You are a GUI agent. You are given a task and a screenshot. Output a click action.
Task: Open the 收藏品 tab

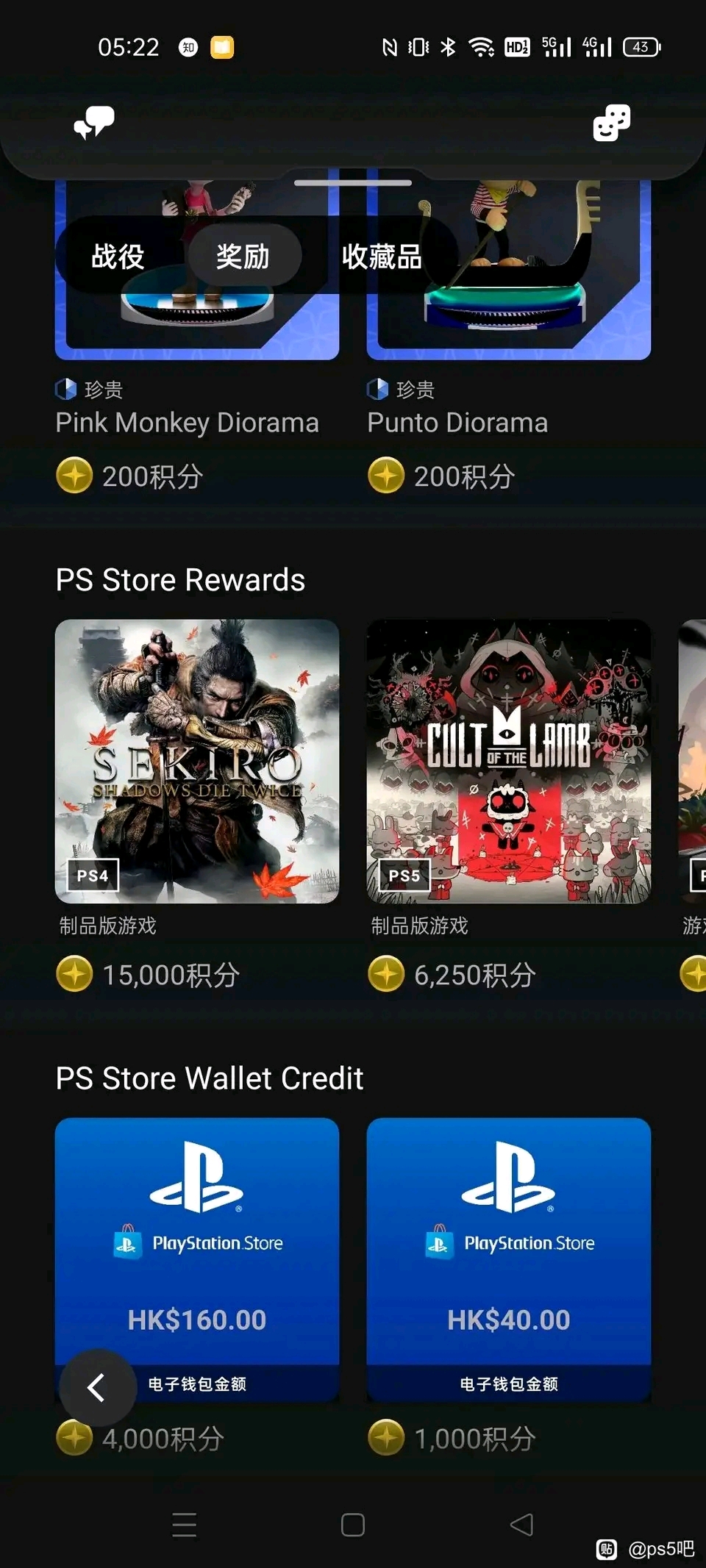click(382, 257)
